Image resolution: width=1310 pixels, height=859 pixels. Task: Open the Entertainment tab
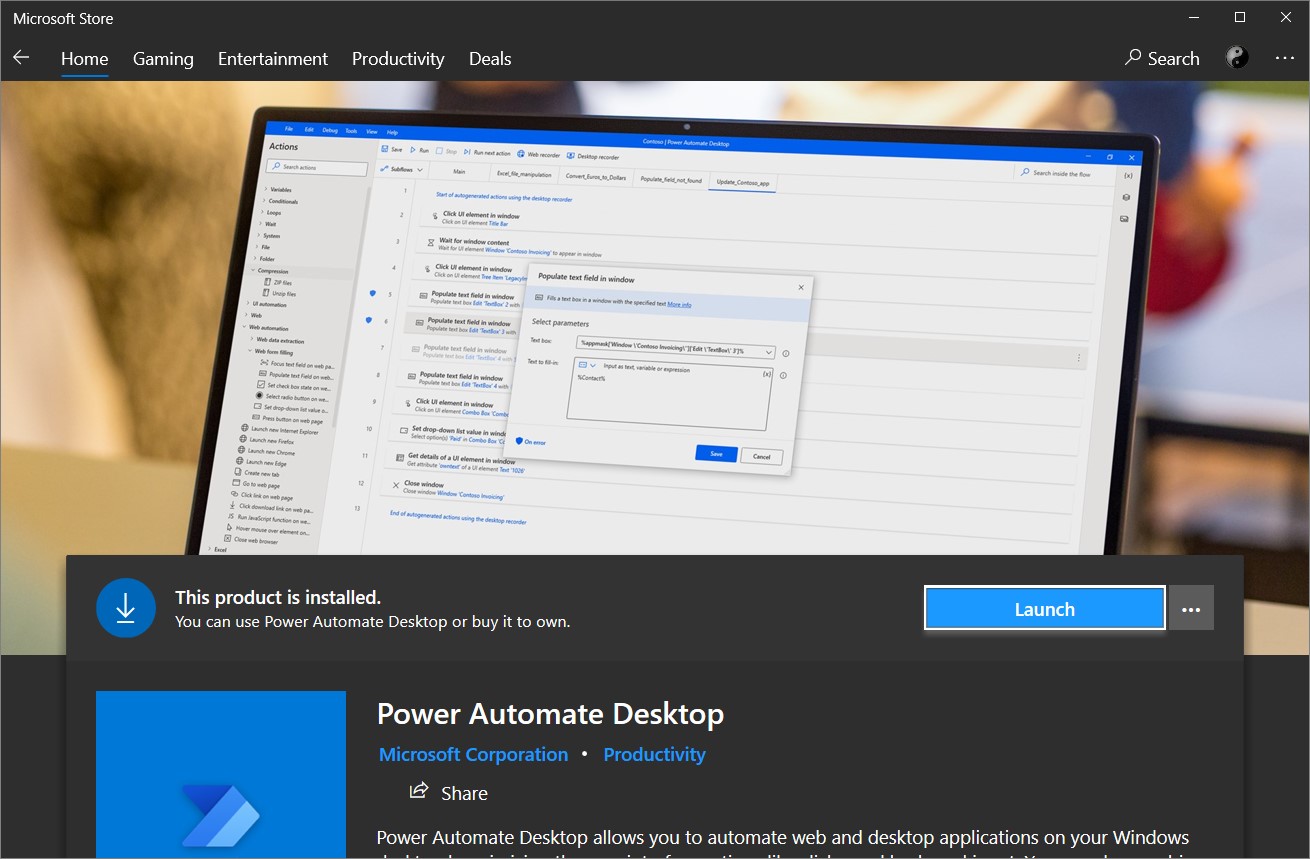coord(273,59)
